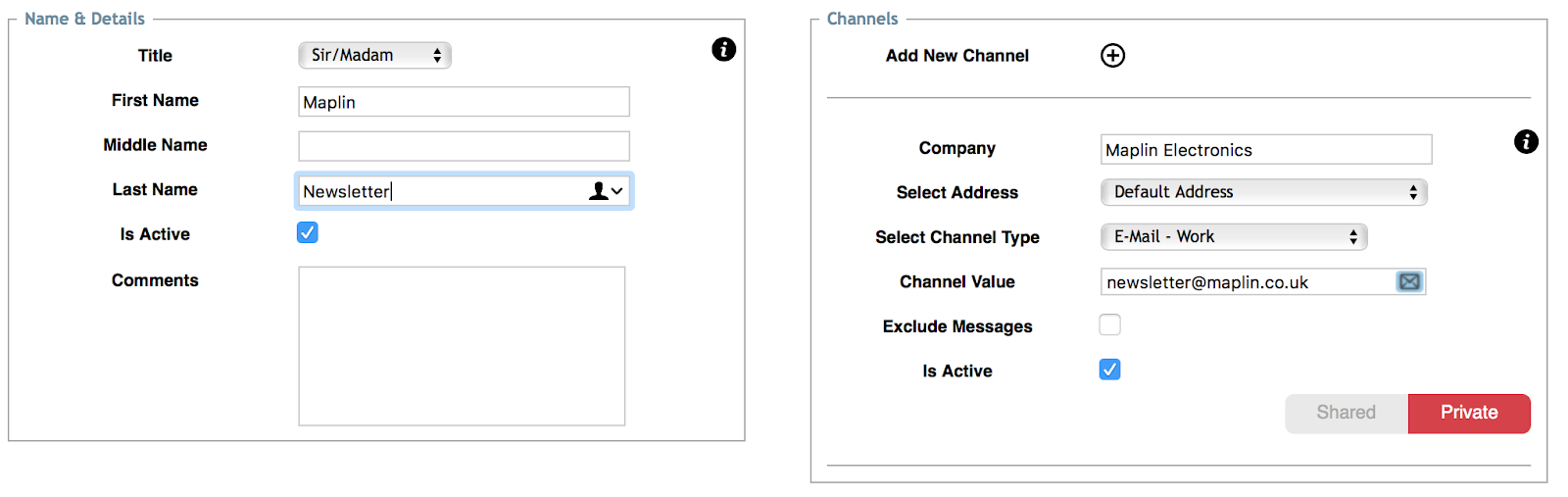1568x497 pixels.
Task: Open the Title dropdown showing Sir/Madam
Action: (374, 55)
